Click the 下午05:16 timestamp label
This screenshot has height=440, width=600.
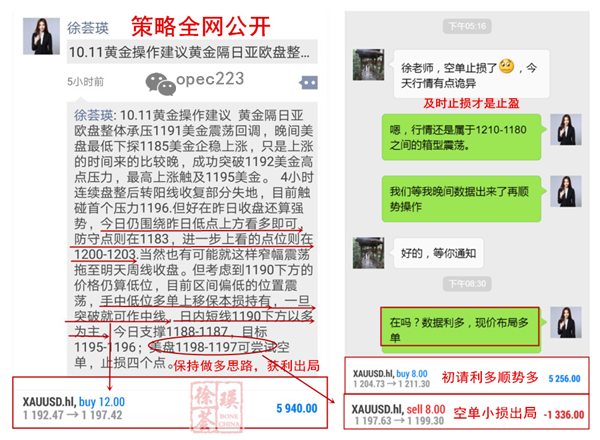(467, 26)
